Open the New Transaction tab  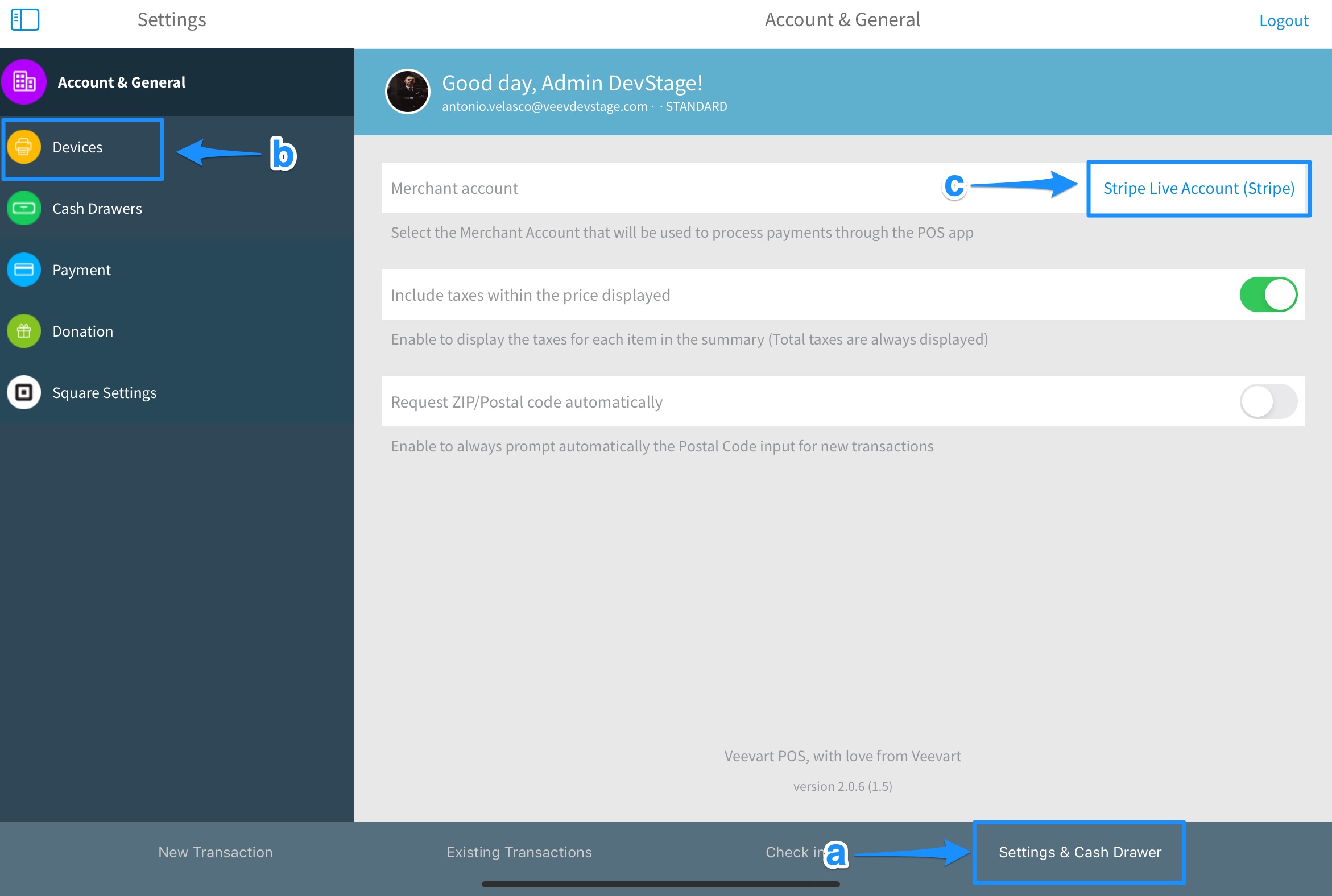click(216, 852)
